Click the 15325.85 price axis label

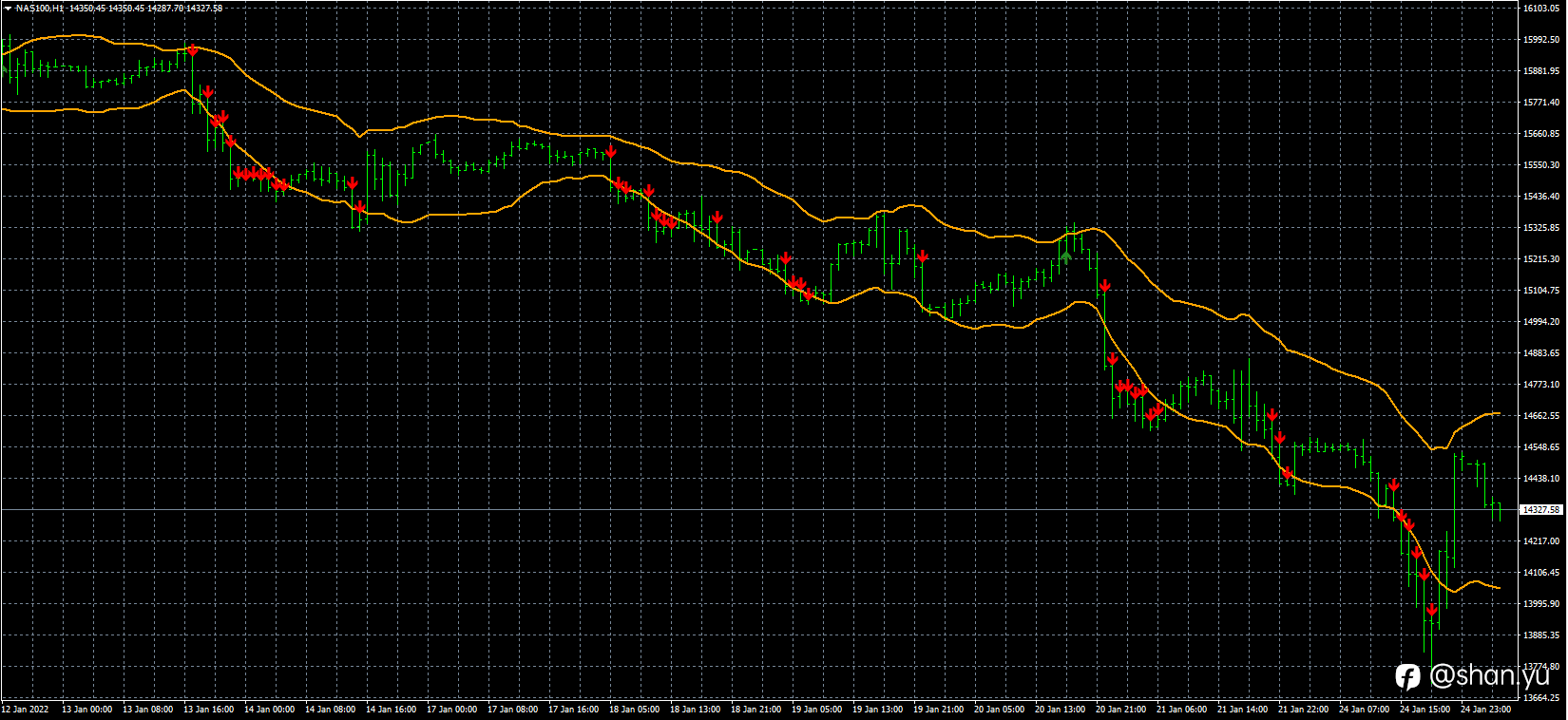1541,228
